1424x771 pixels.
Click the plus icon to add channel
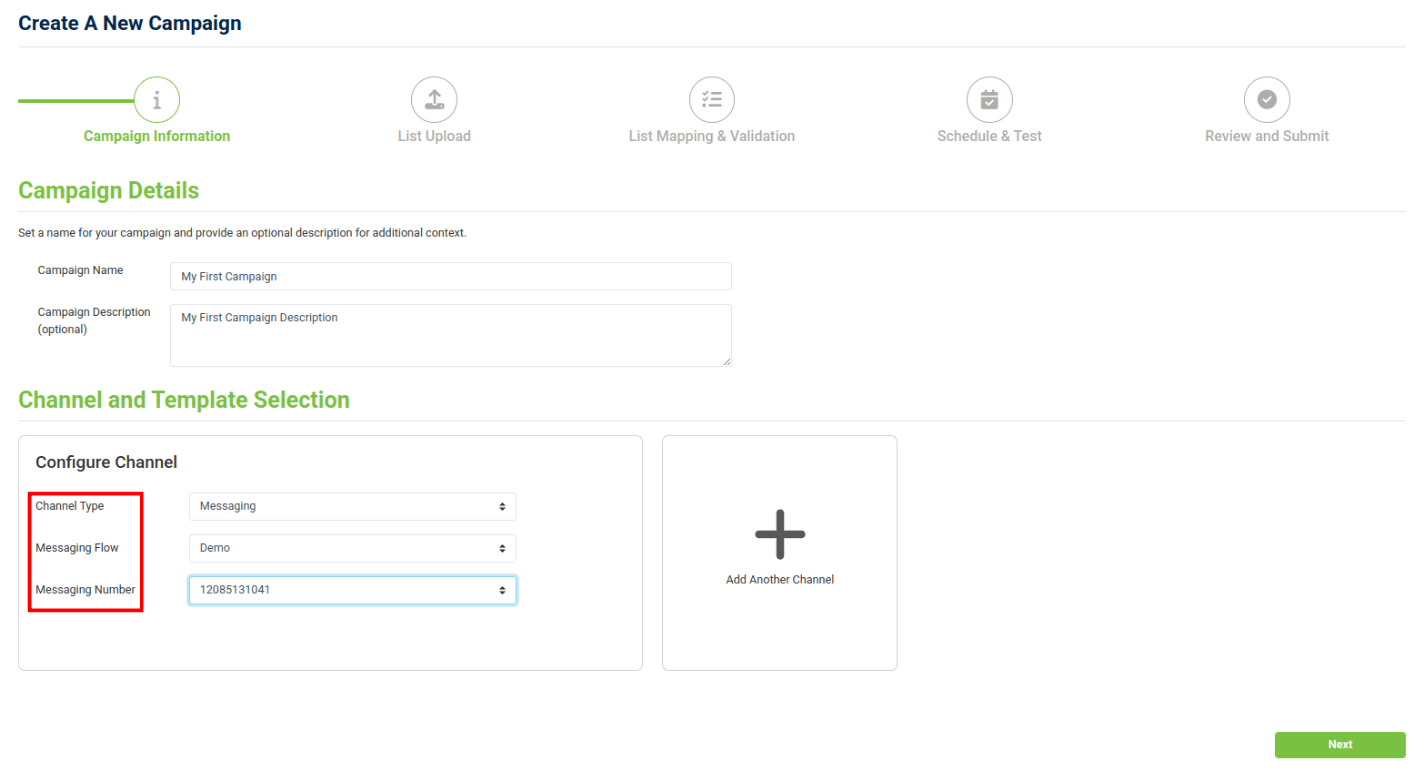(779, 534)
